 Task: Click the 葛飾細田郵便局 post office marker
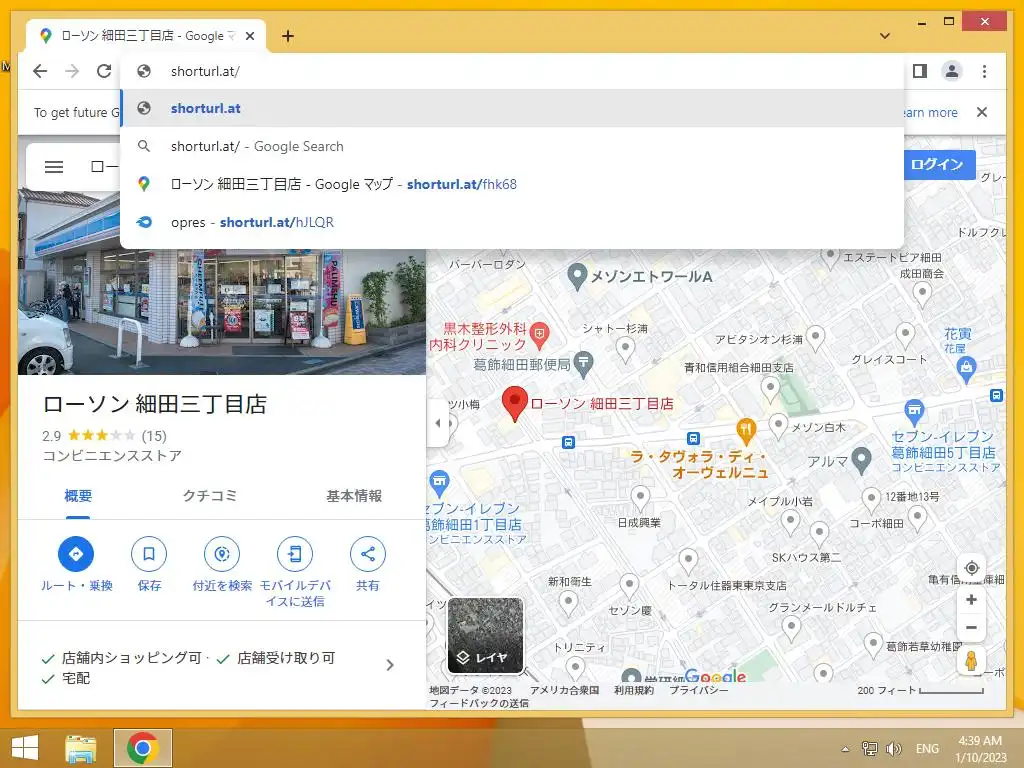point(583,363)
